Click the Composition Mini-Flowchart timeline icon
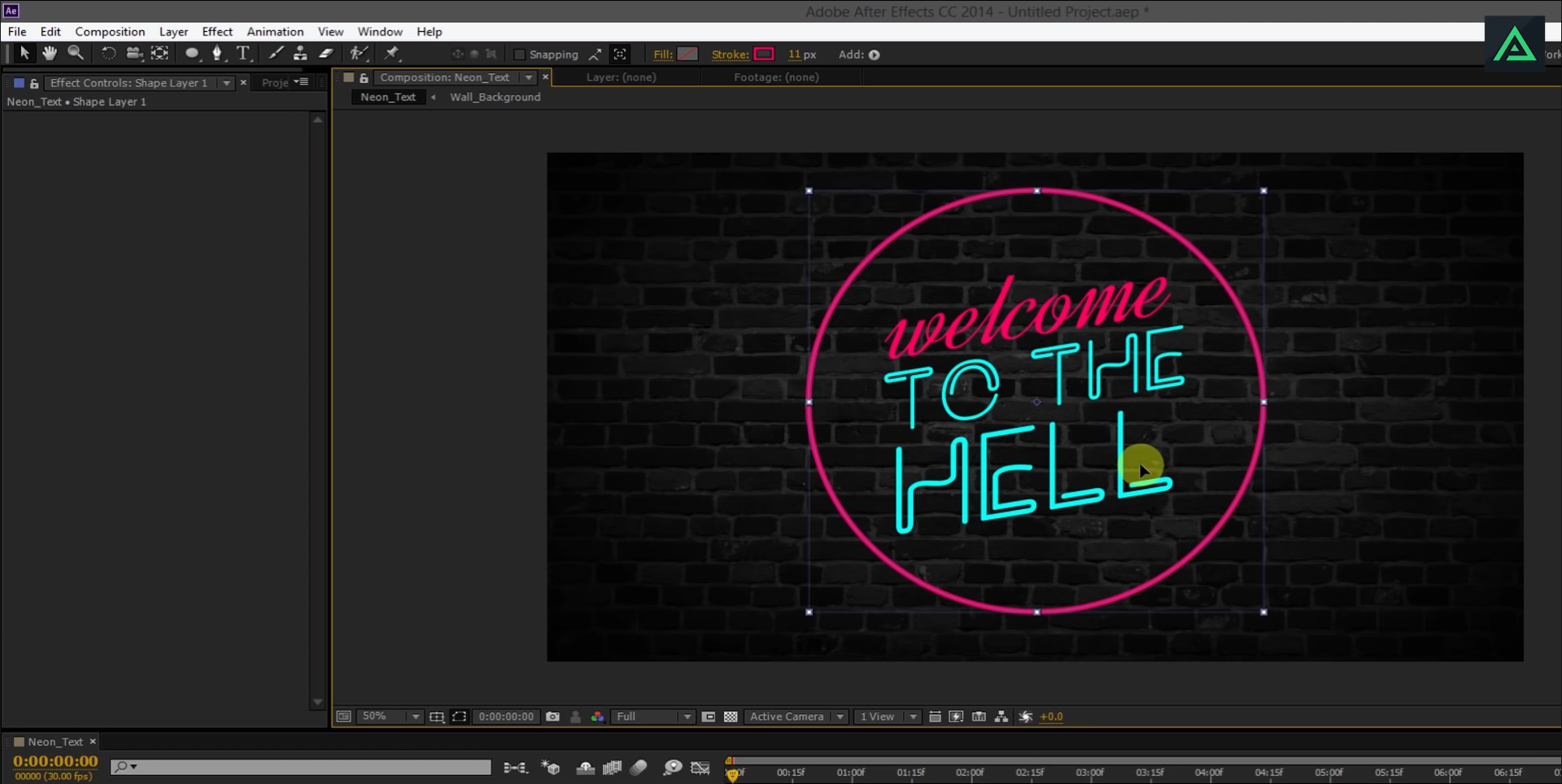 point(515,768)
